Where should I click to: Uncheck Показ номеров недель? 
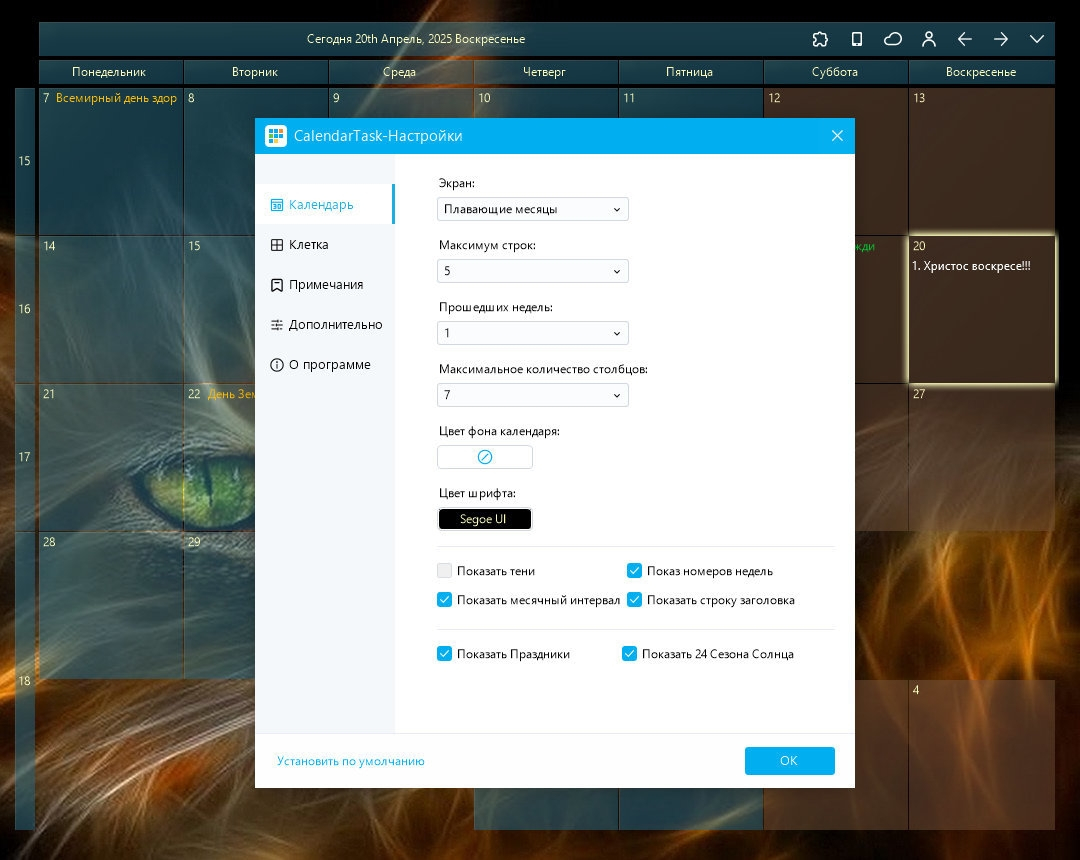point(634,571)
